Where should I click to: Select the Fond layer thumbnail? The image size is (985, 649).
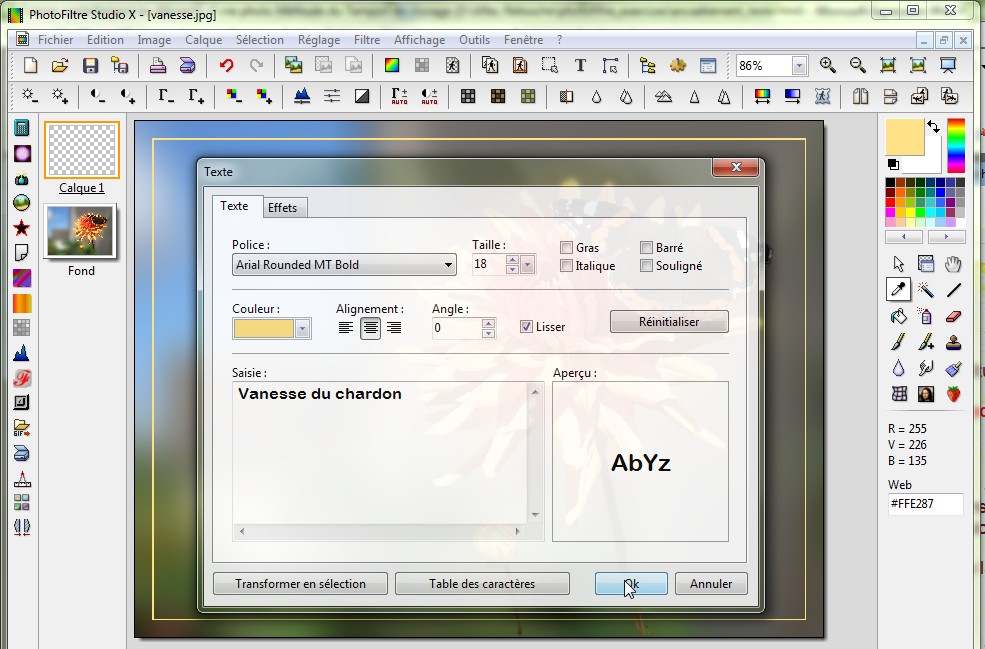80,231
